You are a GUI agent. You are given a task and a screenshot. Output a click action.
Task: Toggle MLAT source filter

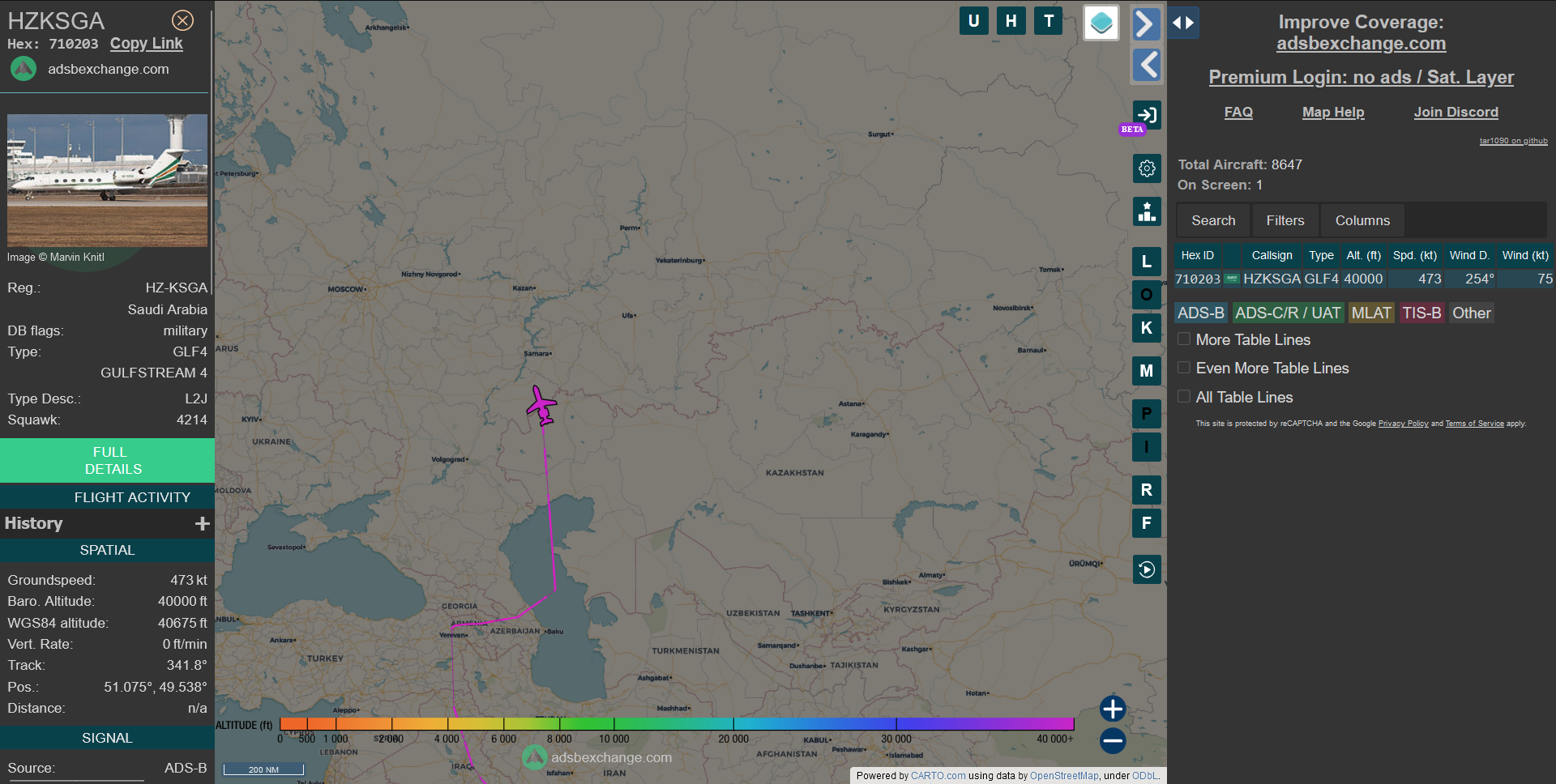pos(1371,313)
